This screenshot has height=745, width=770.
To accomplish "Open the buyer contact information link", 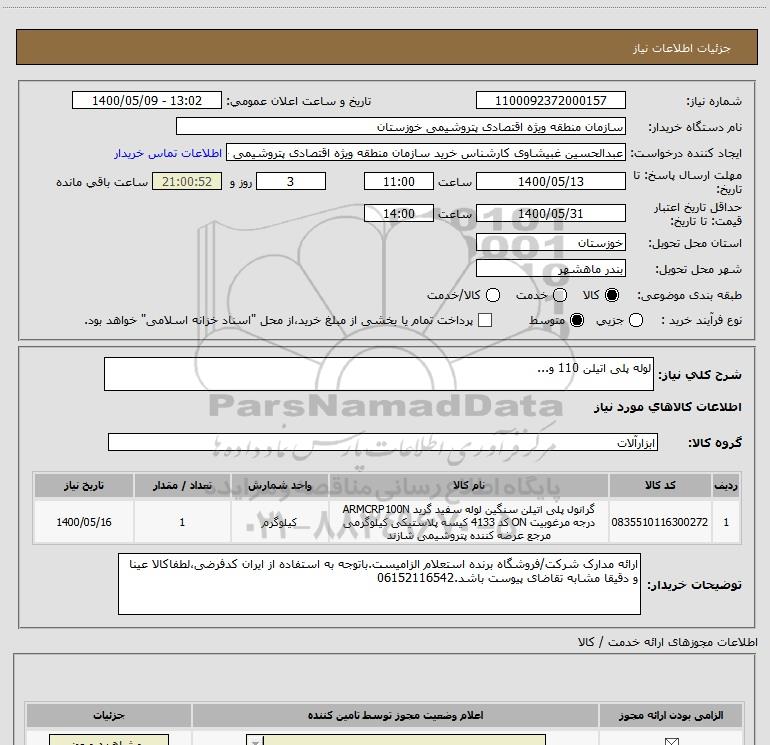I will pyautogui.click(x=168, y=154).
